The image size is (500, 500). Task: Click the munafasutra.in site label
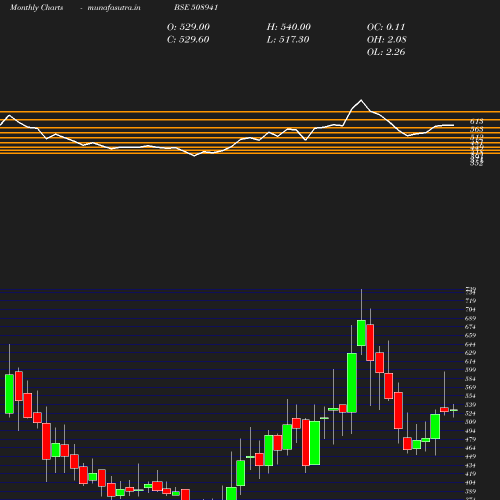point(114,7)
